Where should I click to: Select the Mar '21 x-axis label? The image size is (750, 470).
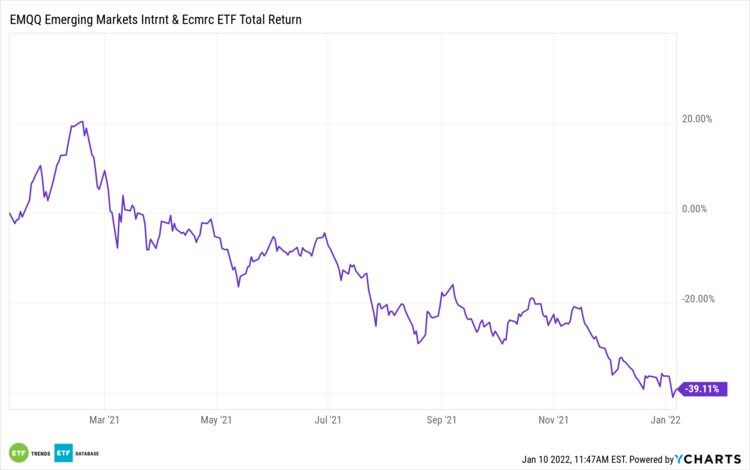click(x=103, y=422)
